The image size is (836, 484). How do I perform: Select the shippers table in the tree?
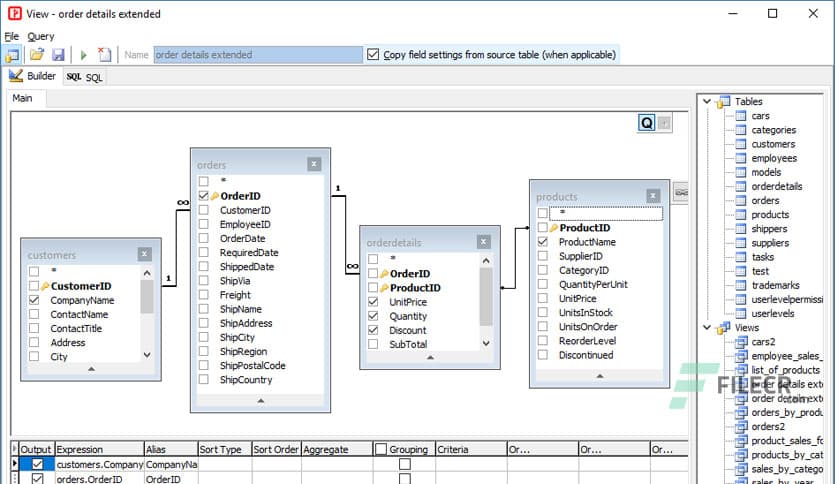click(x=769, y=229)
